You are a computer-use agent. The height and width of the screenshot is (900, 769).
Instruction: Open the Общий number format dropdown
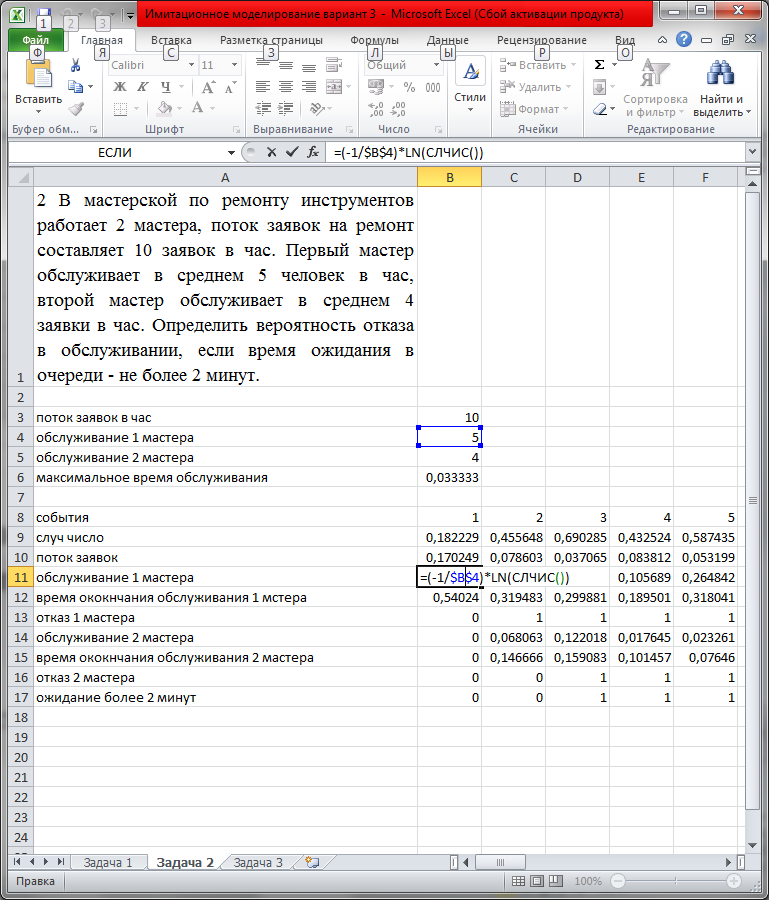(437, 65)
